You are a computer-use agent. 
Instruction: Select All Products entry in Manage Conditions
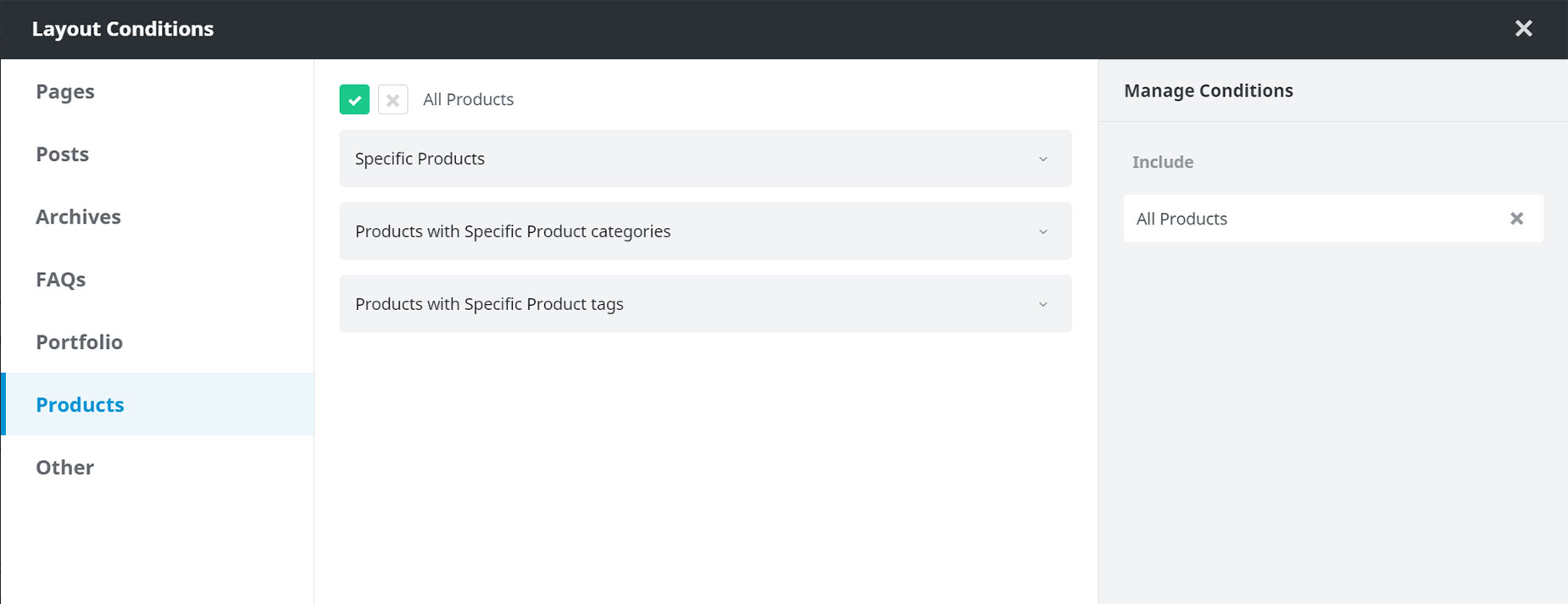1333,219
